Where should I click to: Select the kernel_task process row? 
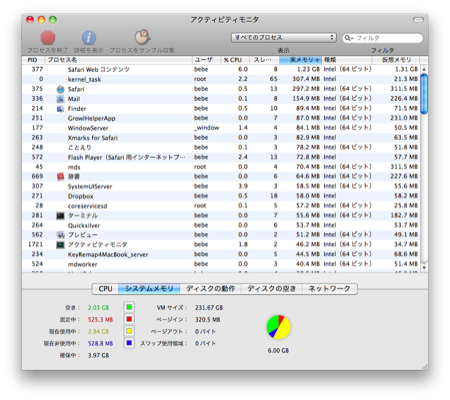[x=221, y=79]
